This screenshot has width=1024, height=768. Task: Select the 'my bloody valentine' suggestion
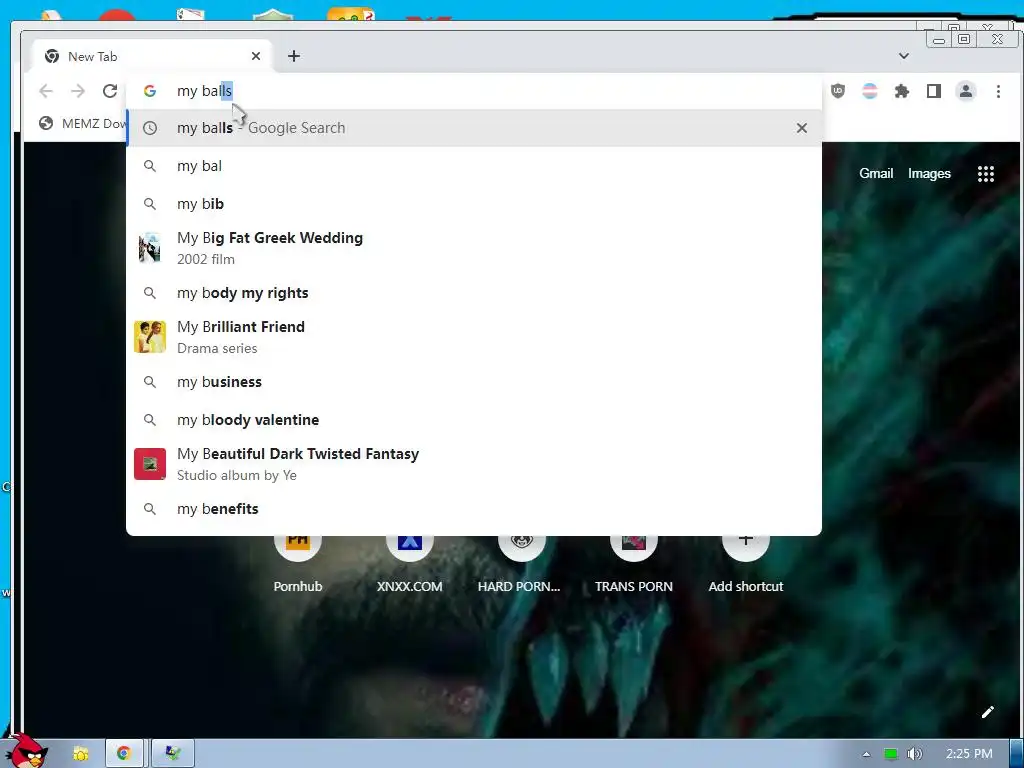(x=474, y=420)
